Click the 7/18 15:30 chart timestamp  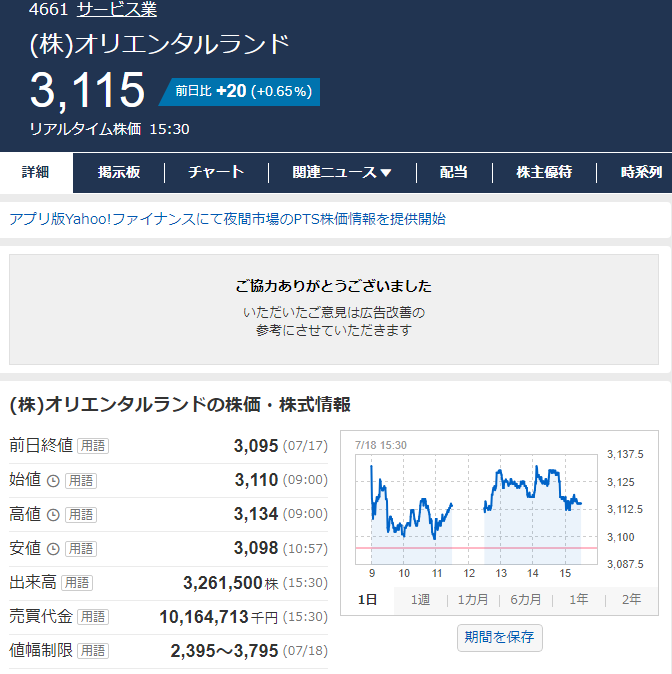[381, 445]
